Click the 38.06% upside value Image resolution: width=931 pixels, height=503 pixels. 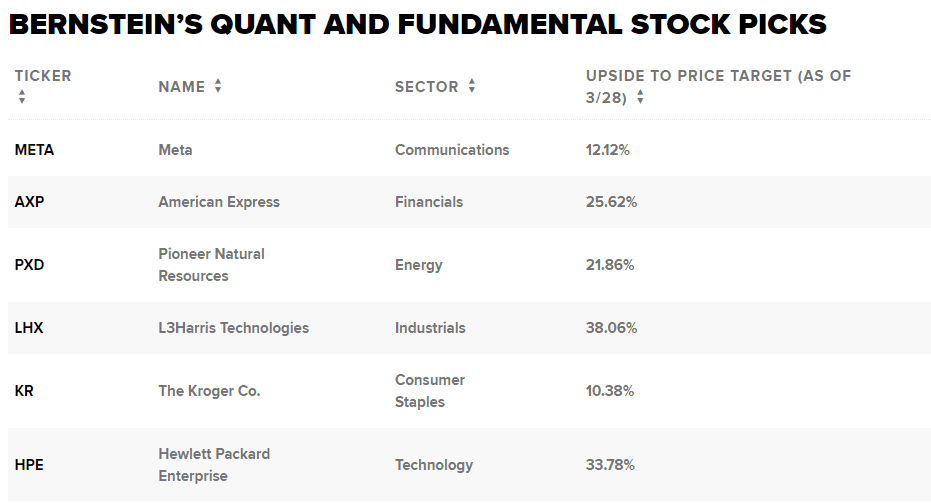(x=611, y=328)
